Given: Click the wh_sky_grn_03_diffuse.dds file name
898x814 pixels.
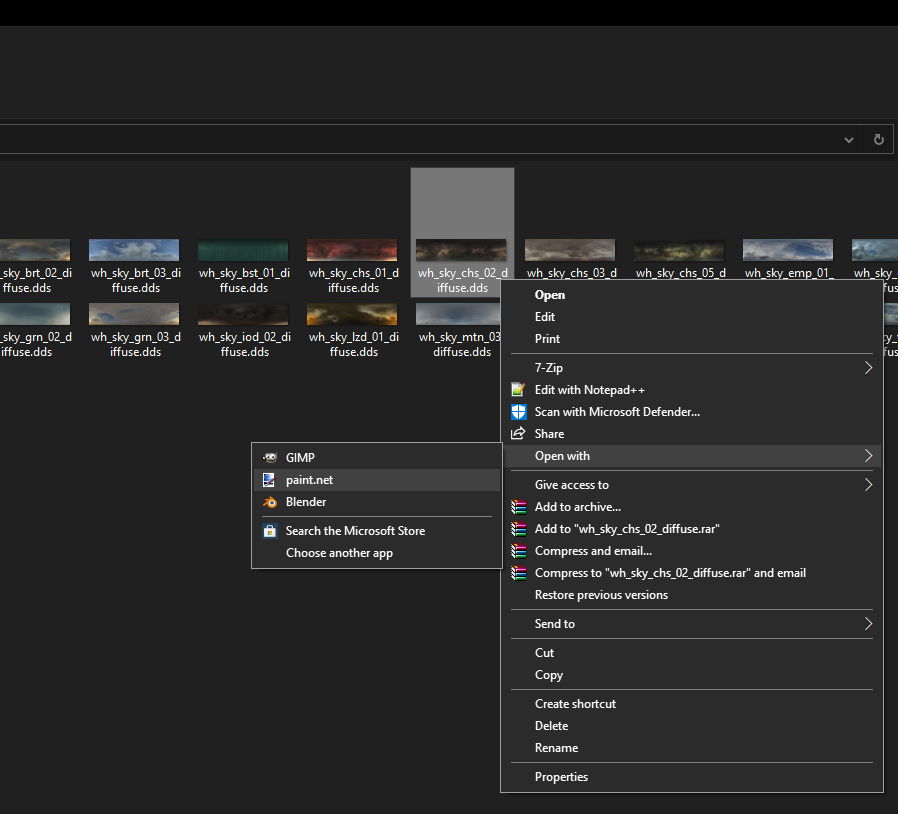Looking at the screenshot, I should (136, 345).
